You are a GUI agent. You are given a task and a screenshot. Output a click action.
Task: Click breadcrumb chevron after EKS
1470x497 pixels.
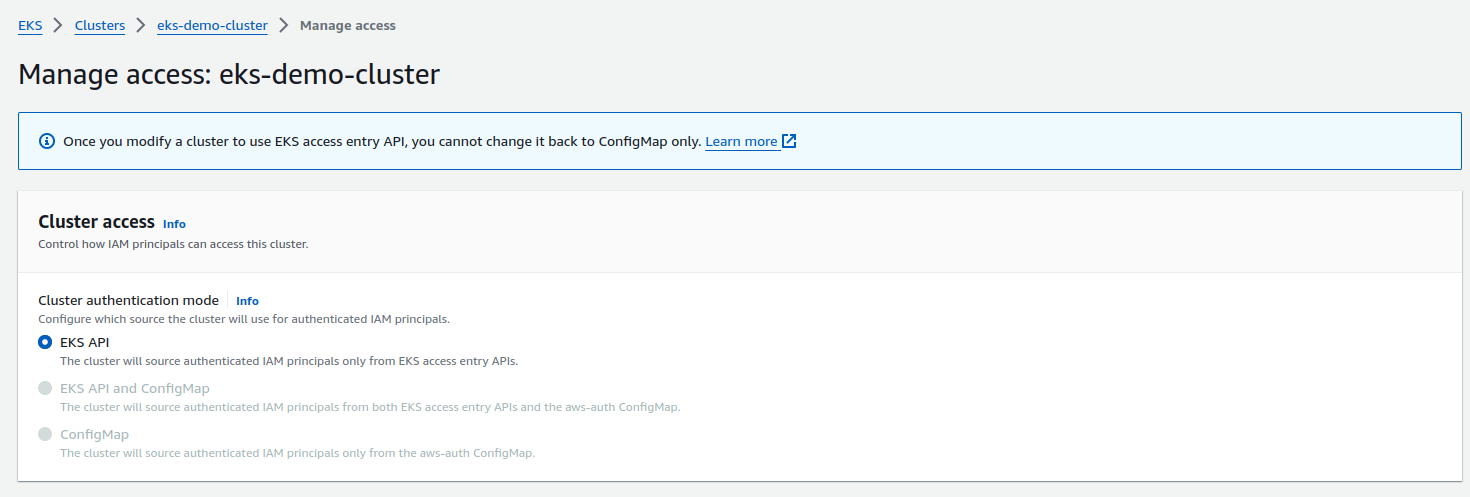tap(59, 26)
